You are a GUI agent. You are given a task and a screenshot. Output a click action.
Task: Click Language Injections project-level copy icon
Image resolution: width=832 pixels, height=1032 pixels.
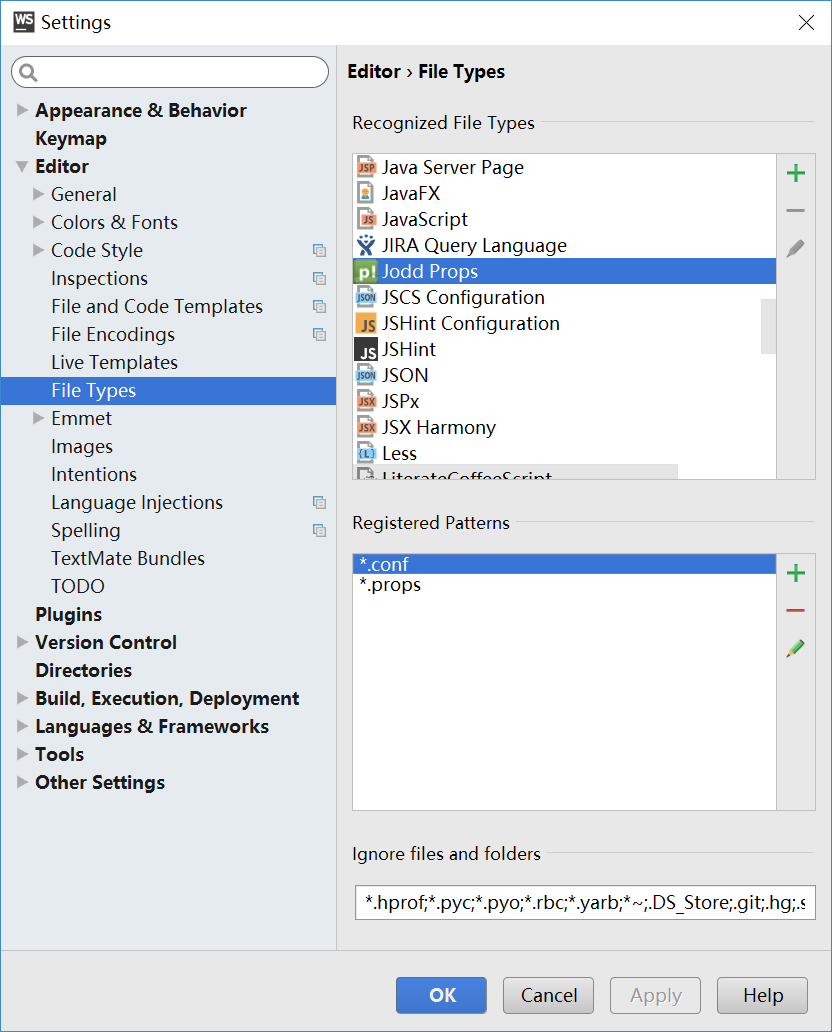coord(319,503)
